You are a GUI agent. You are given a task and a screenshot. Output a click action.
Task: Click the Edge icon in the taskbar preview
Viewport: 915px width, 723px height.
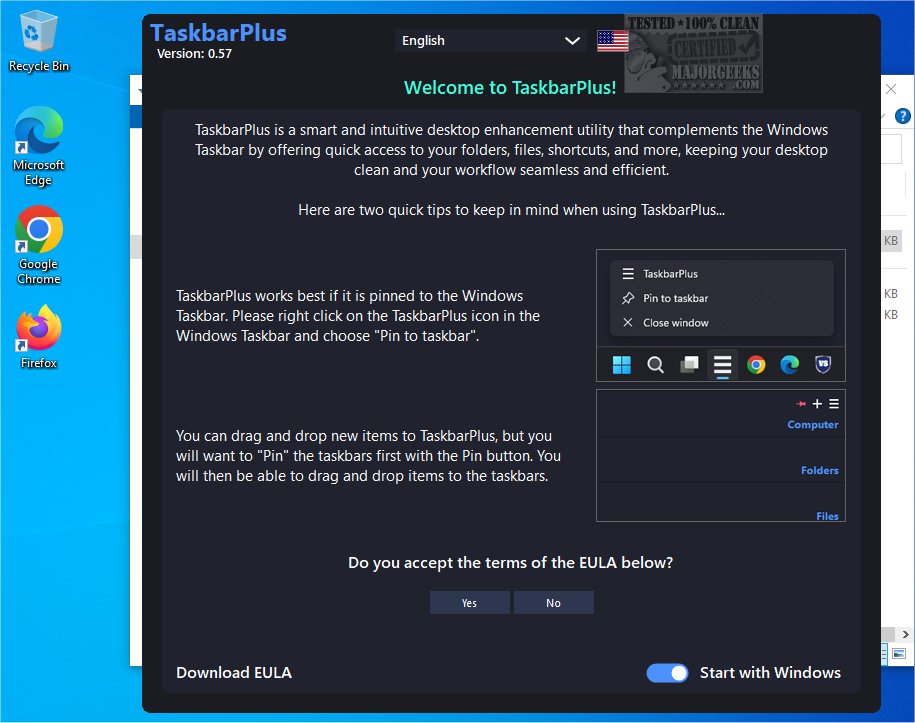[790, 364]
